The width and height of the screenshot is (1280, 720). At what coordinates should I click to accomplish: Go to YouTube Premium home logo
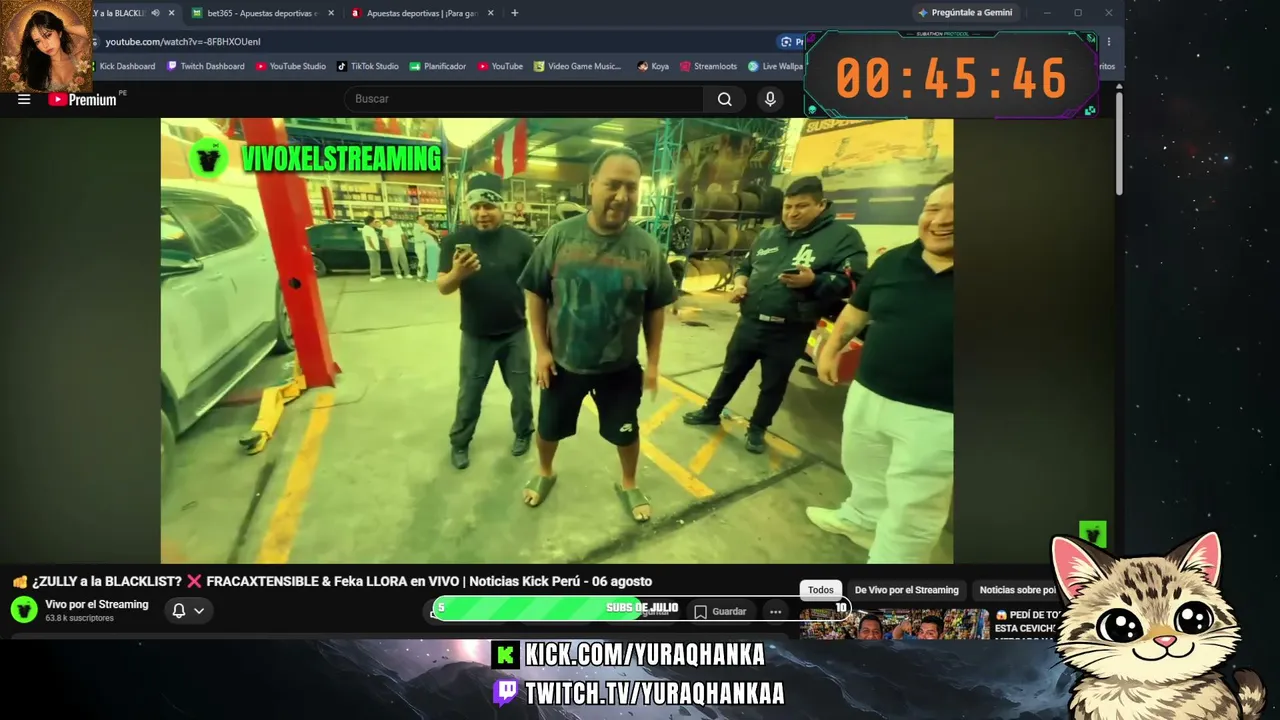click(x=83, y=99)
